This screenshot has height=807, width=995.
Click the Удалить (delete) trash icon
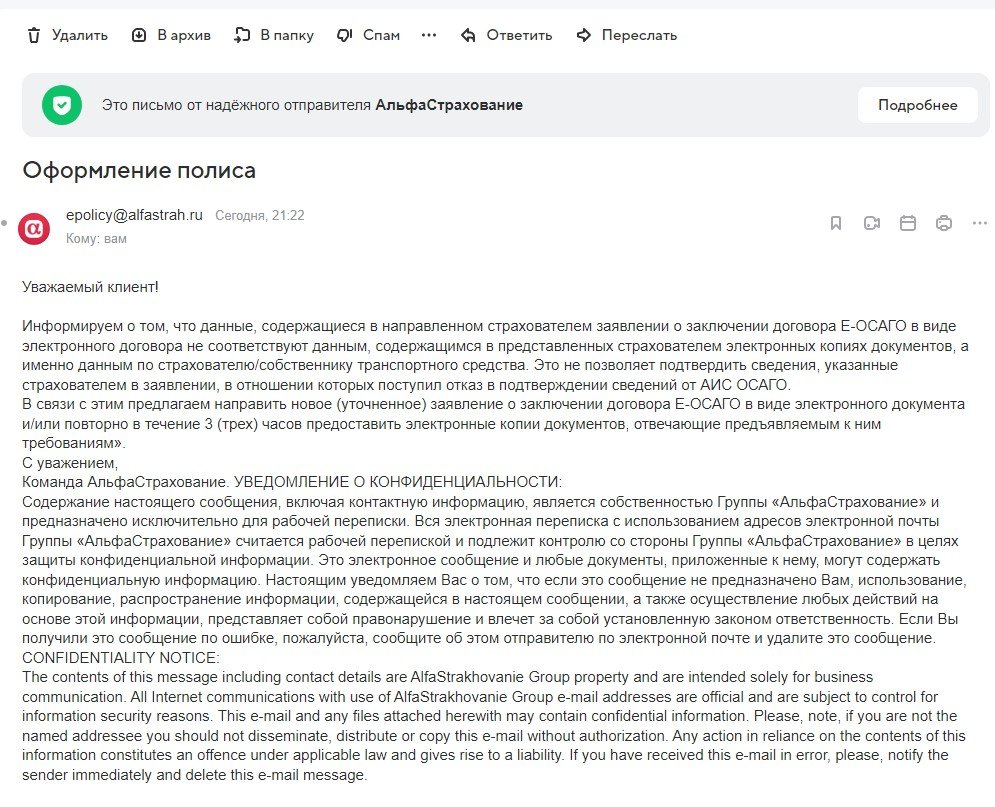coord(34,35)
